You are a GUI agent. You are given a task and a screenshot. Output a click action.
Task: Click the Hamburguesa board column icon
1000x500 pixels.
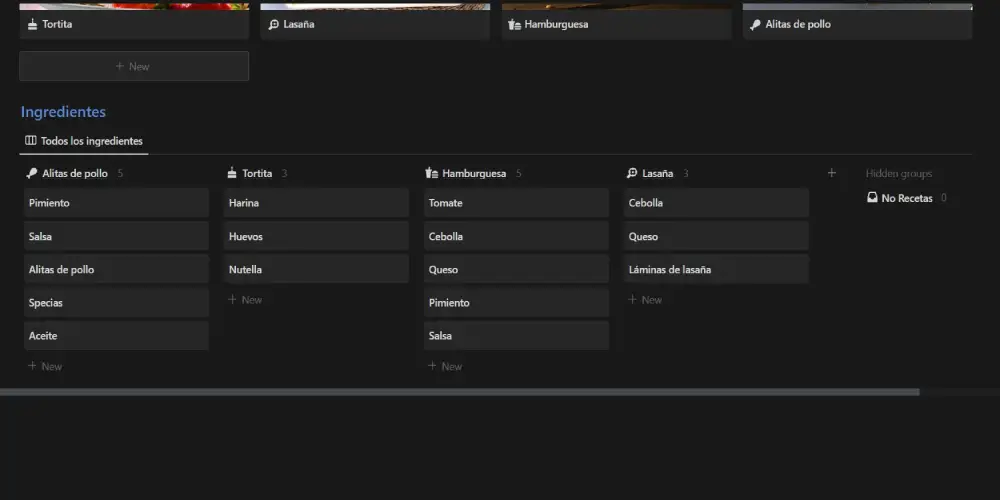click(432, 173)
